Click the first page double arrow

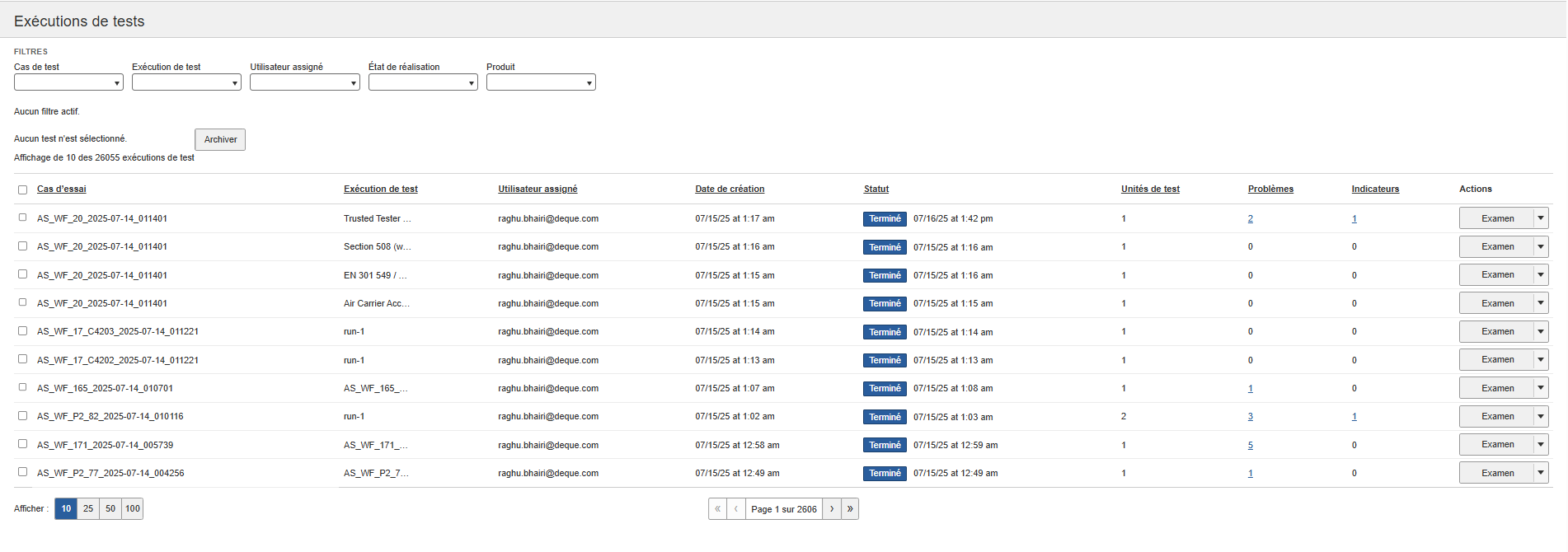coord(717,509)
